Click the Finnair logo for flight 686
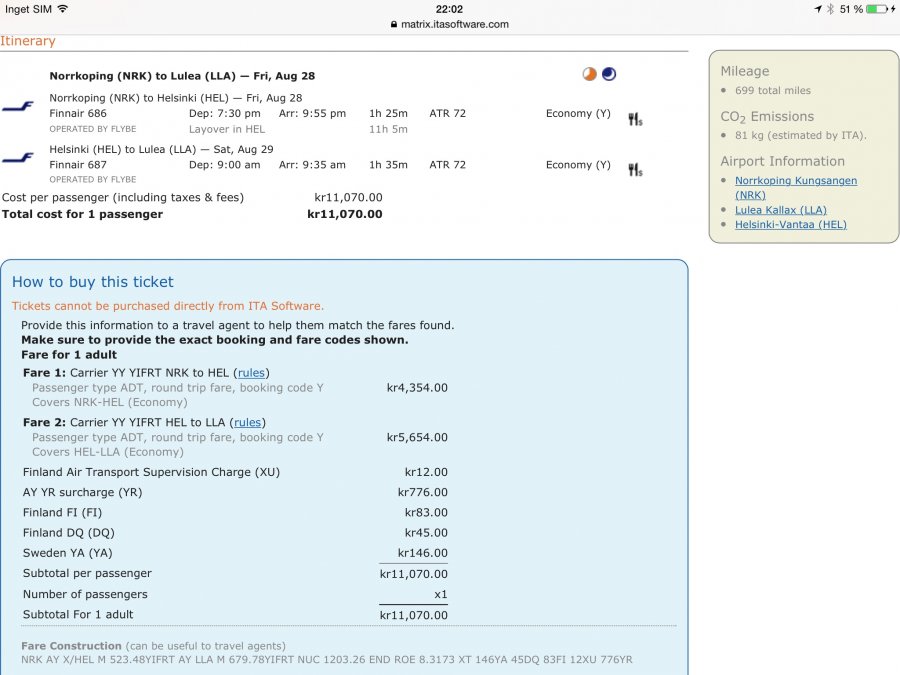Screen dimensions: 900x675 coord(17,107)
